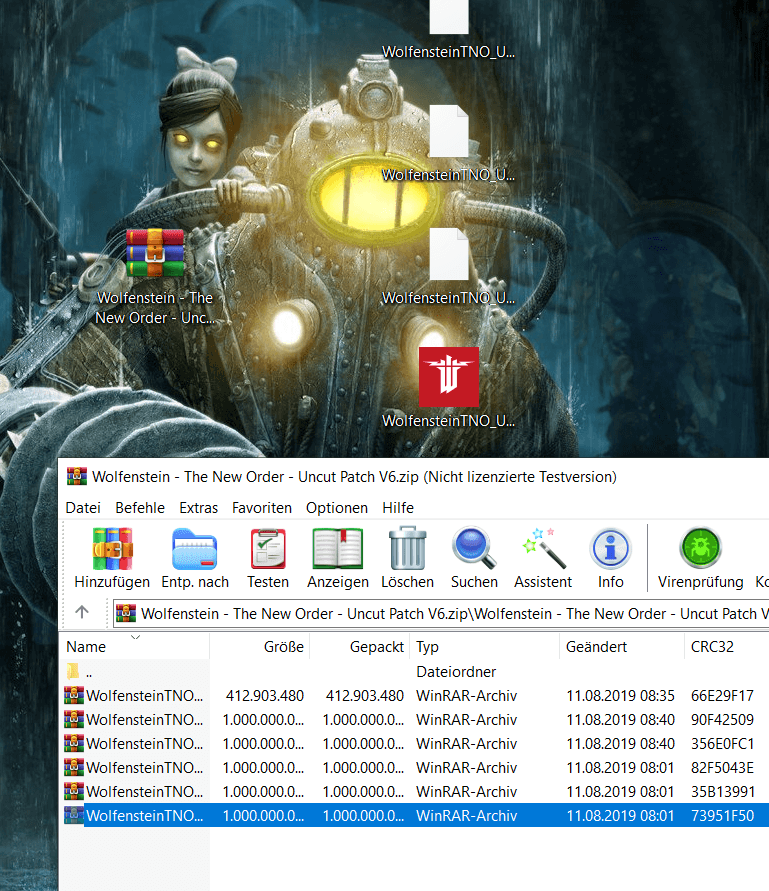Select the file with CRC32 66E29F17
The image size is (769, 891).
coord(413,696)
